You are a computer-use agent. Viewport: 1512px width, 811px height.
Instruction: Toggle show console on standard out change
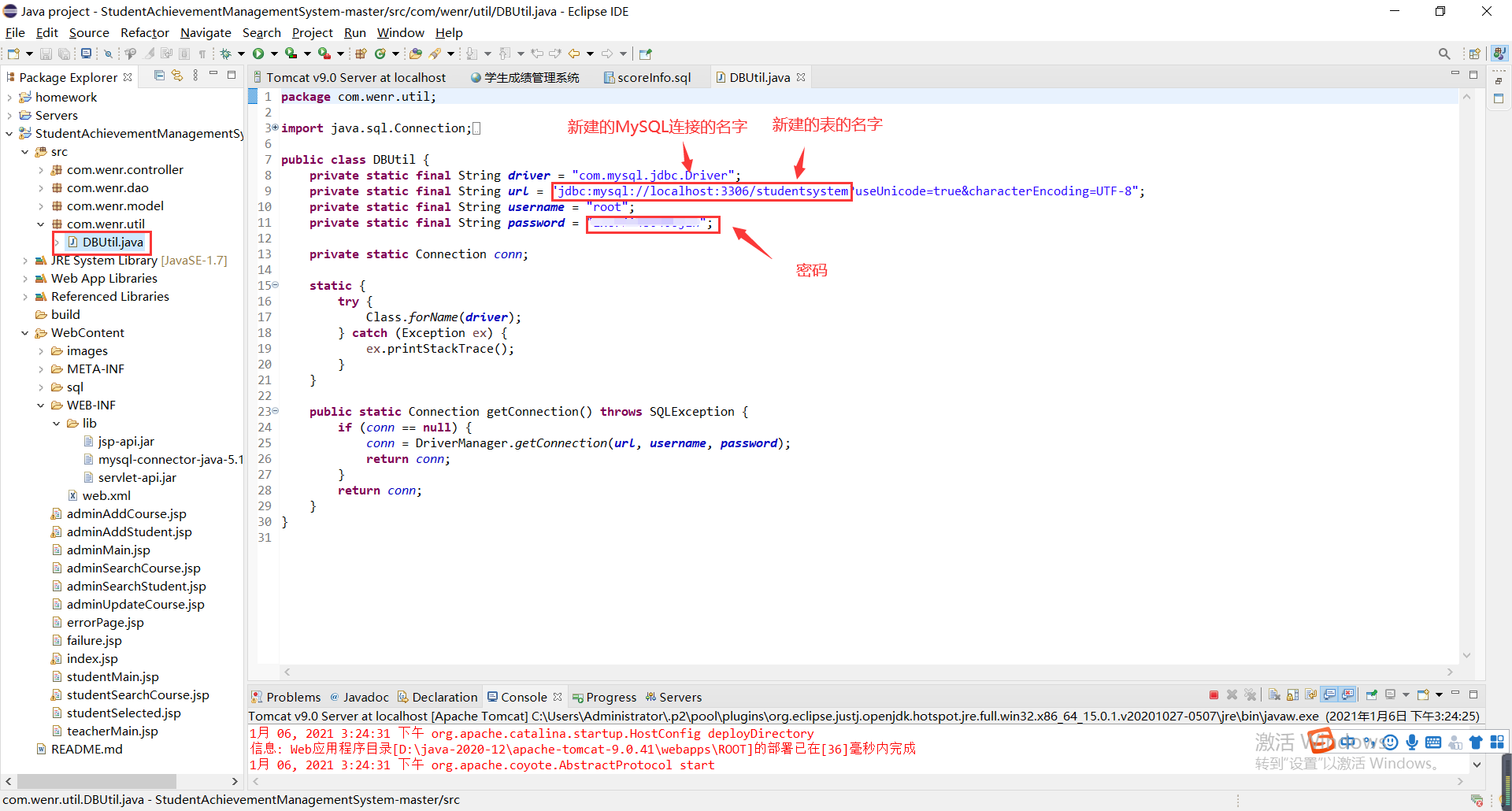(x=1329, y=694)
